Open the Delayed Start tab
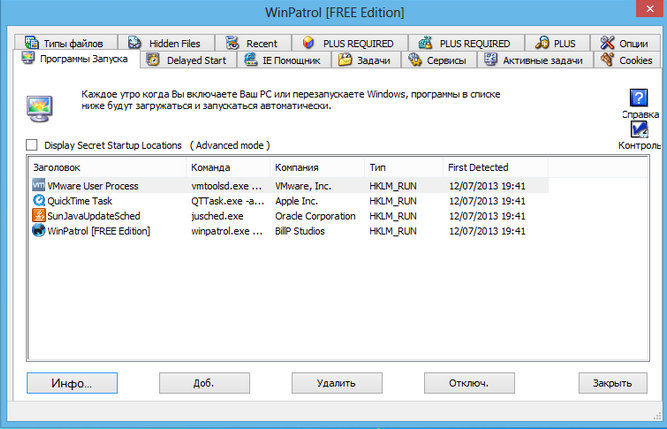Viewport: 667px width, 429px height. [188, 60]
